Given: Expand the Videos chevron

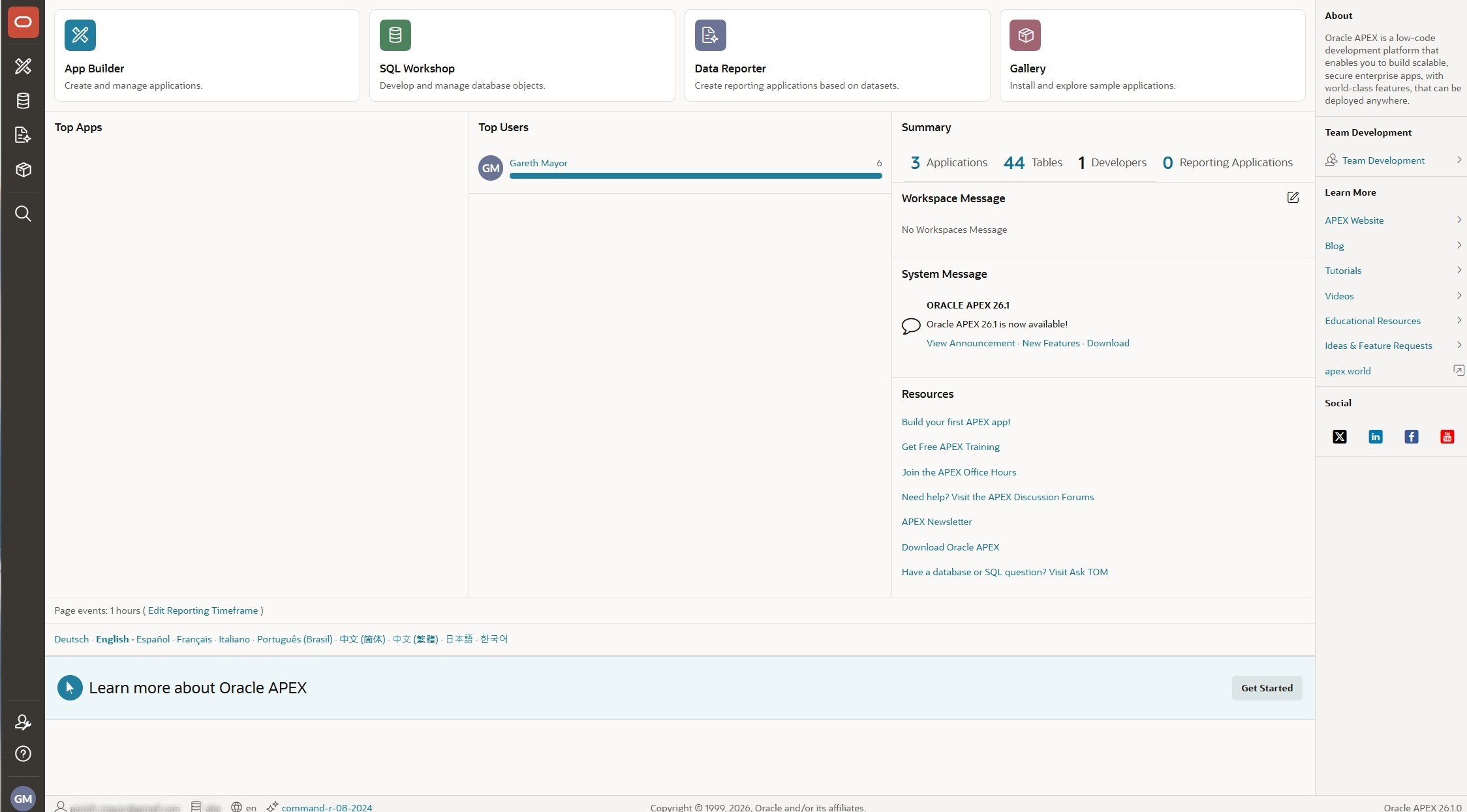Looking at the screenshot, I should click(1459, 295).
